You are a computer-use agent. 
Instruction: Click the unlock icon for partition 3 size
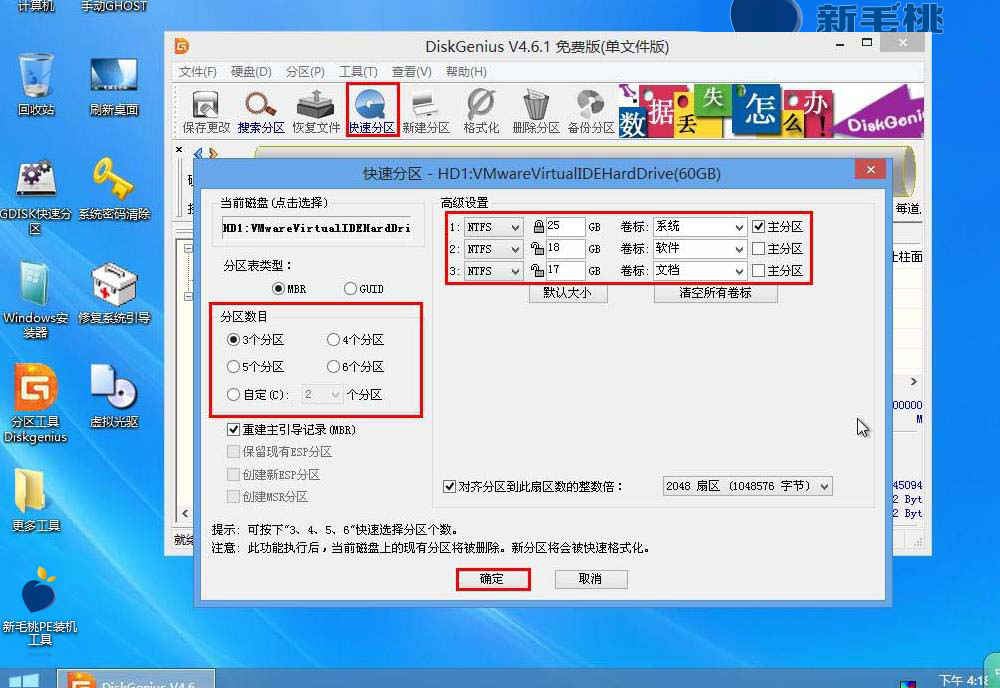[538, 270]
